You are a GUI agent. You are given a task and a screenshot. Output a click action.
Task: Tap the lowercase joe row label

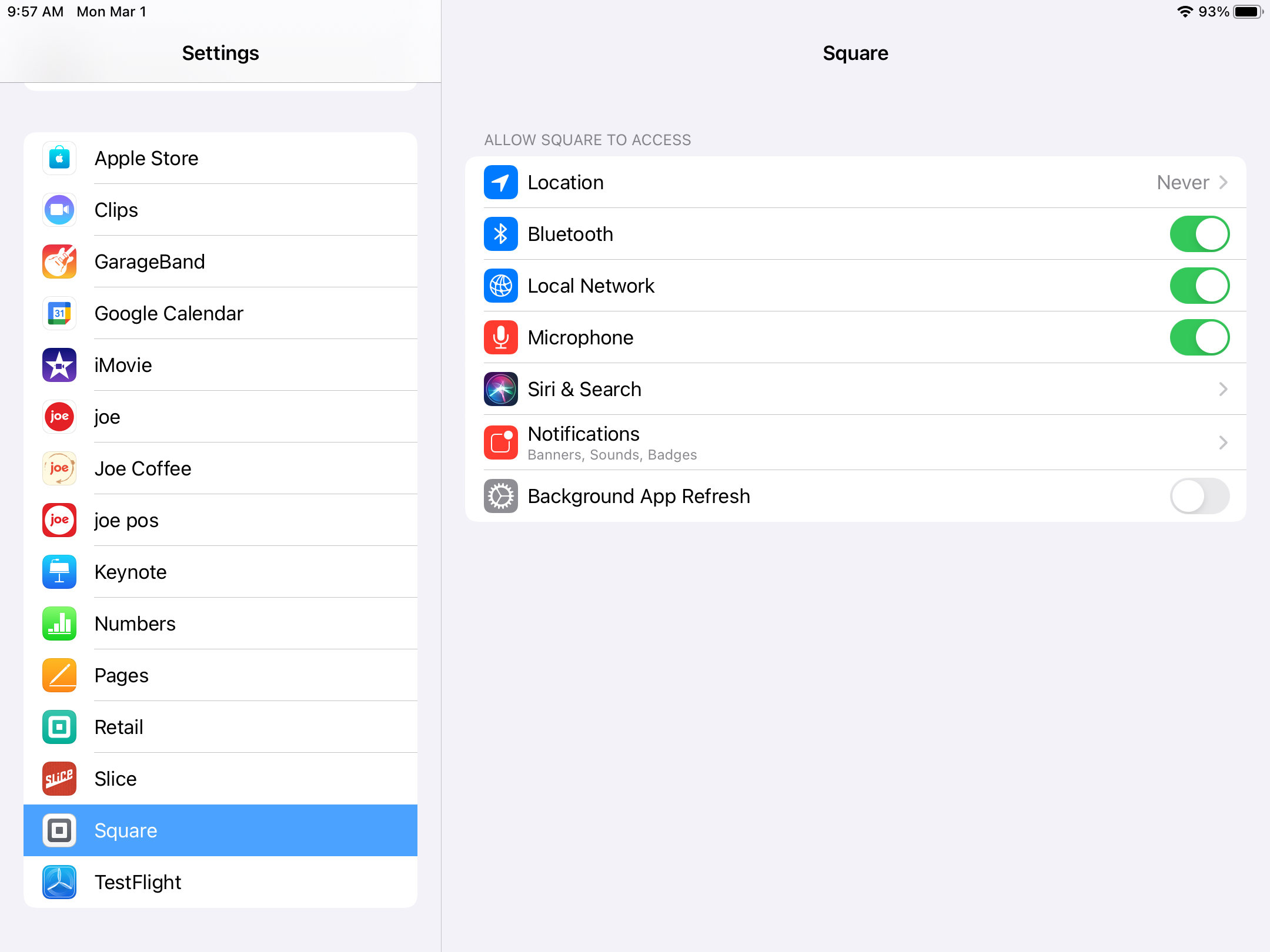click(x=108, y=417)
